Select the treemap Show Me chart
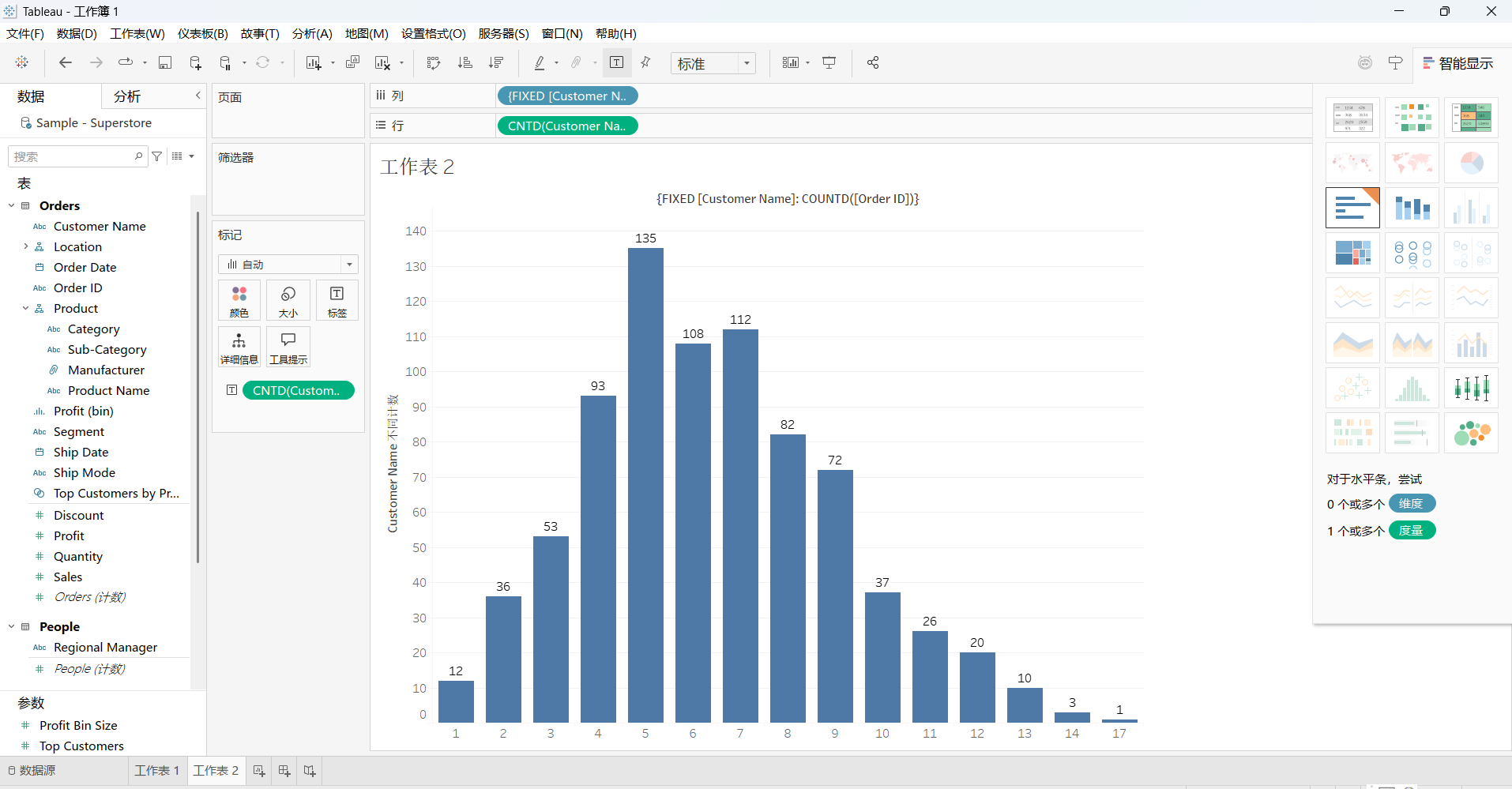The width and height of the screenshot is (1512, 789). [x=1352, y=253]
